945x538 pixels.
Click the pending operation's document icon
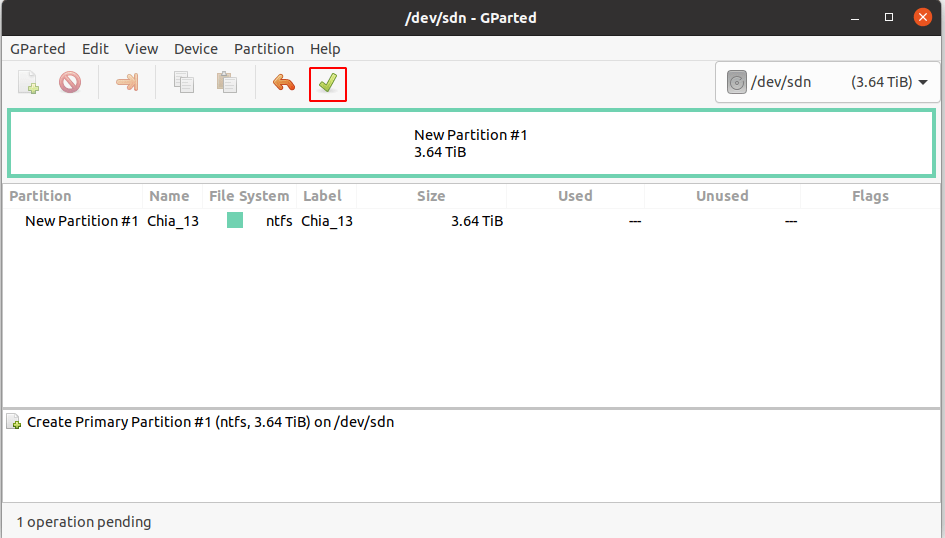pyautogui.click(x=14, y=422)
